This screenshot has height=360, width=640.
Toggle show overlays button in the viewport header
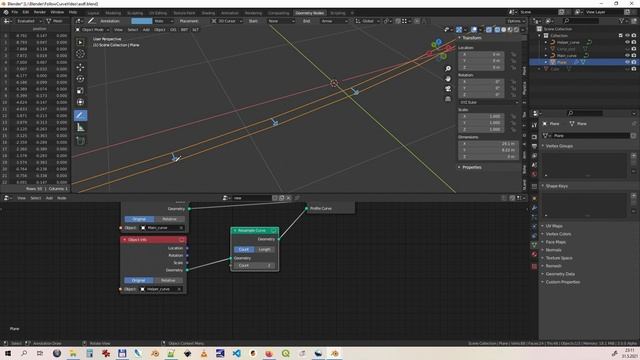point(473,30)
